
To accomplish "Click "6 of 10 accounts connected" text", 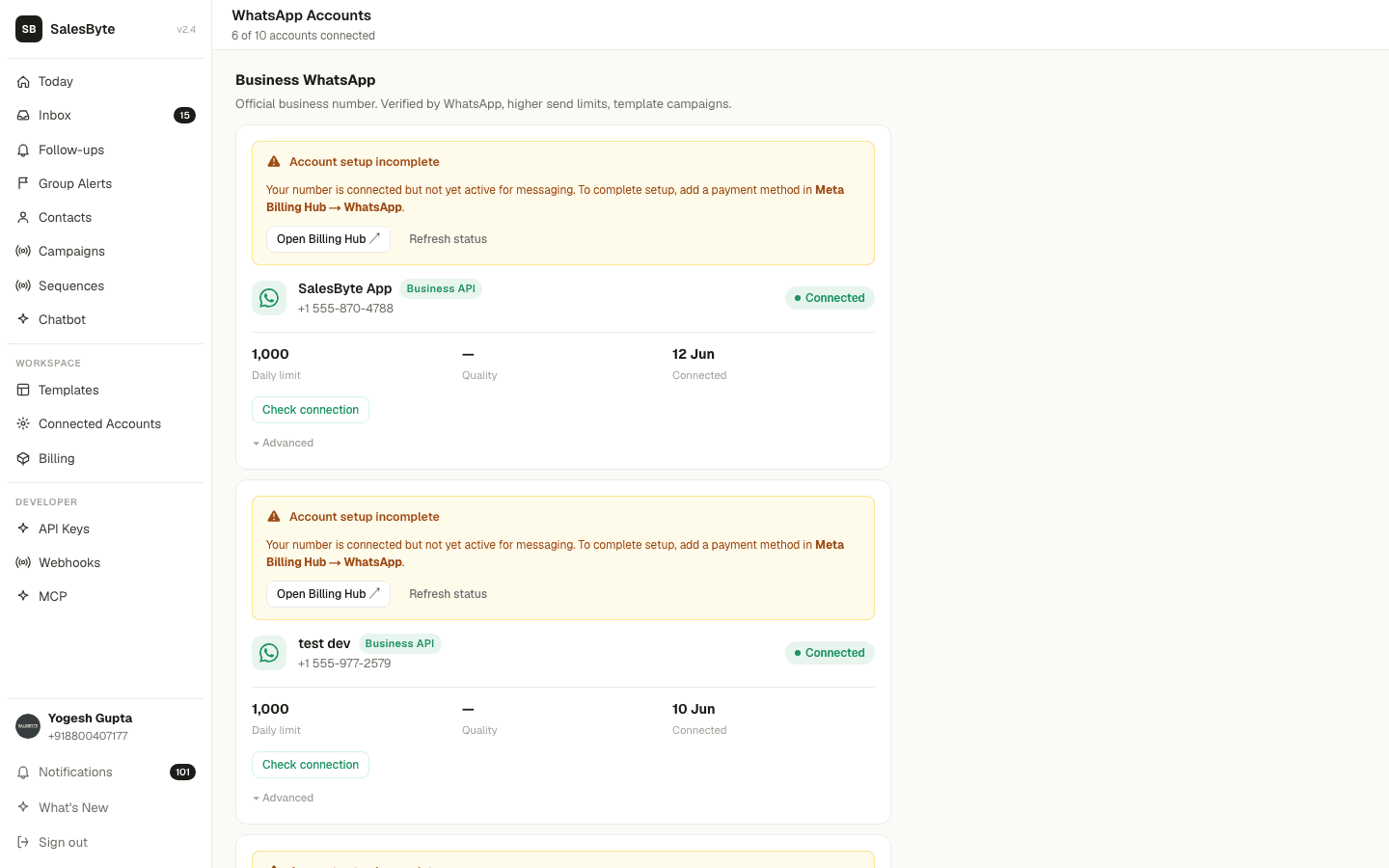I will (x=303, y=36).
